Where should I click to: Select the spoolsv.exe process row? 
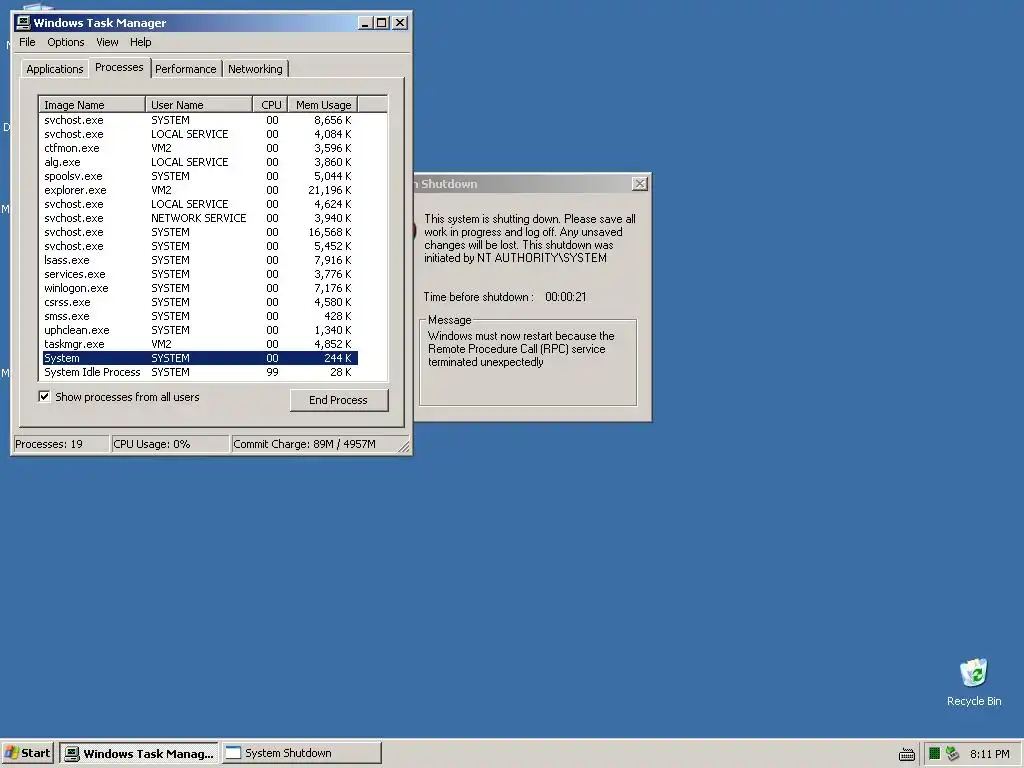coord(200,176)
